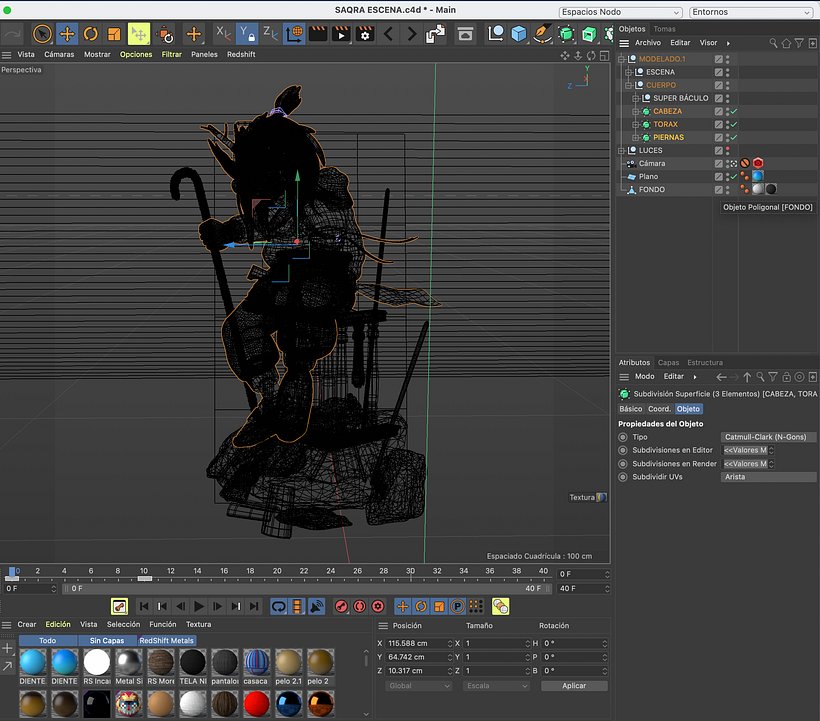The image size is (820, 721).
Task: Select the Rotate tool in top toolbar
Action: (x=91, y=35)
